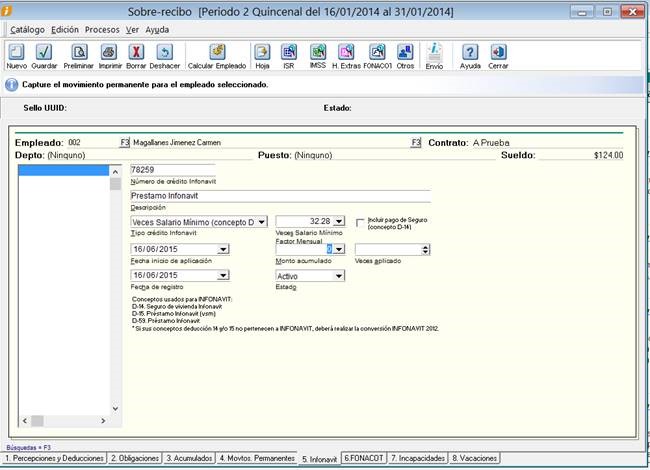This screenshot has height=470, width=650.
Task: Open the Hoja toolbar icon
Action: tap(262, 52)
